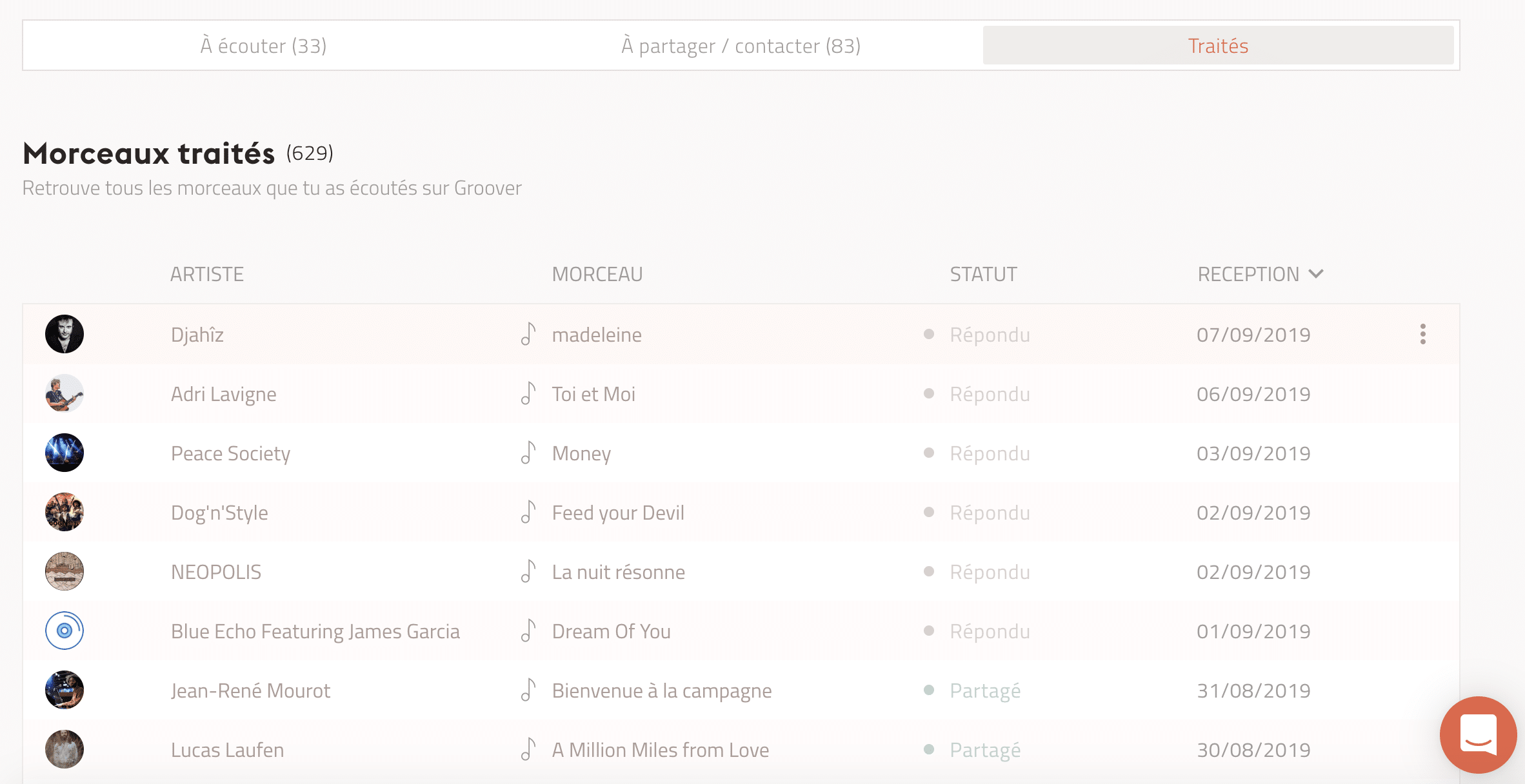The width and height of the screenshot is (1525, 784).
Task: Switch to À partager / contacter (83) tab
Action: (x=741, y=46)
